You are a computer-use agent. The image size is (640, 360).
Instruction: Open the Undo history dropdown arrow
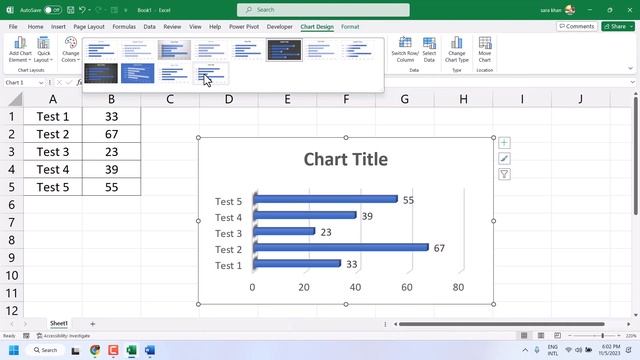[x=89, y=10]
